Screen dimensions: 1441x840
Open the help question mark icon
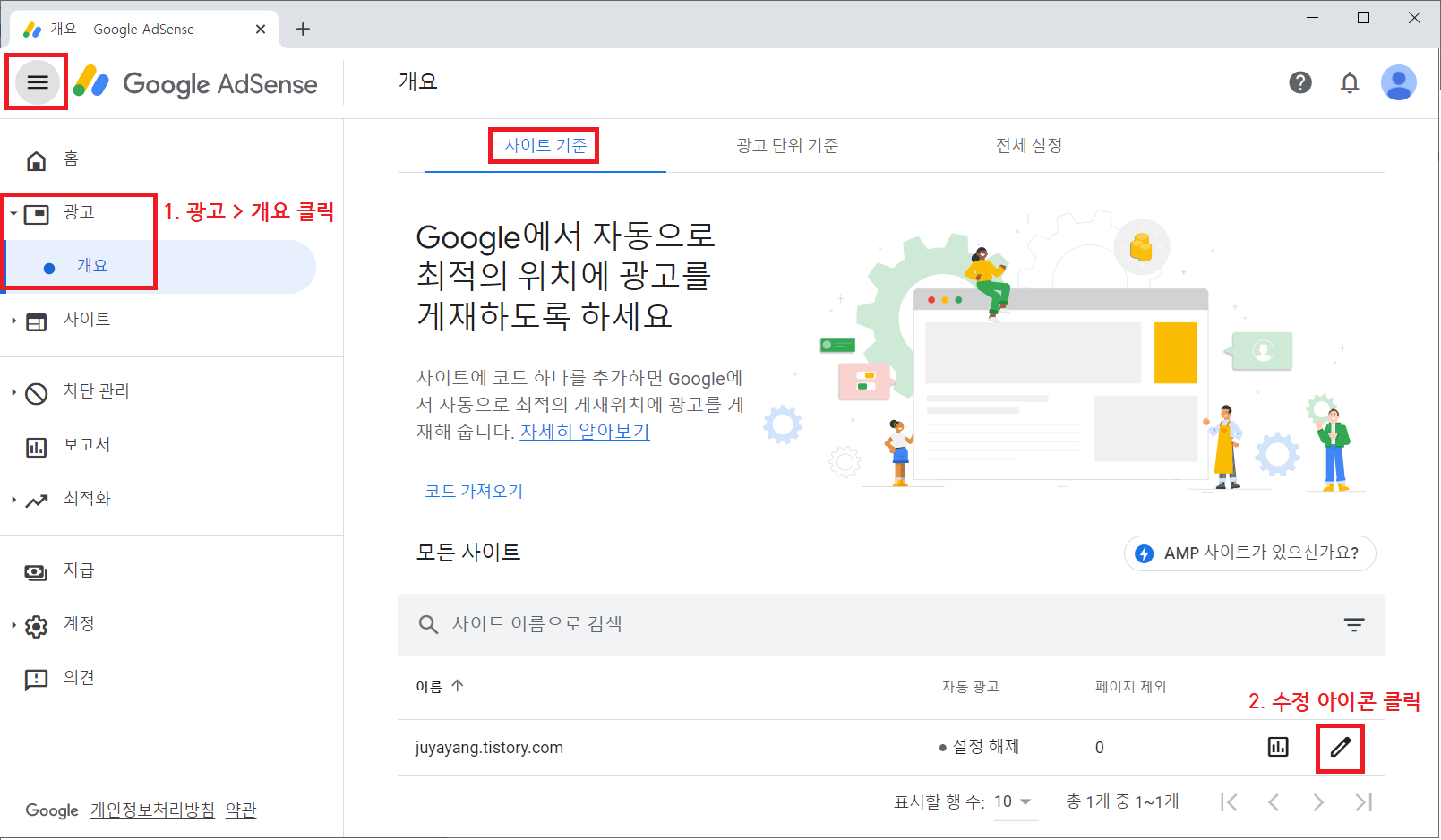click(1300, 82)
